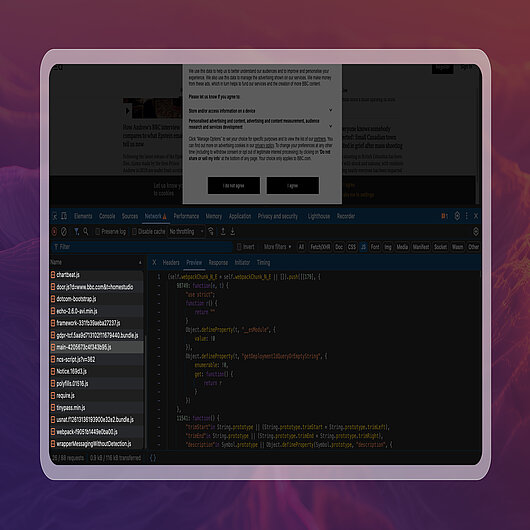Open the Performance panel tab
This screenshot has height=530, width=530.
[x=186, y=216]
